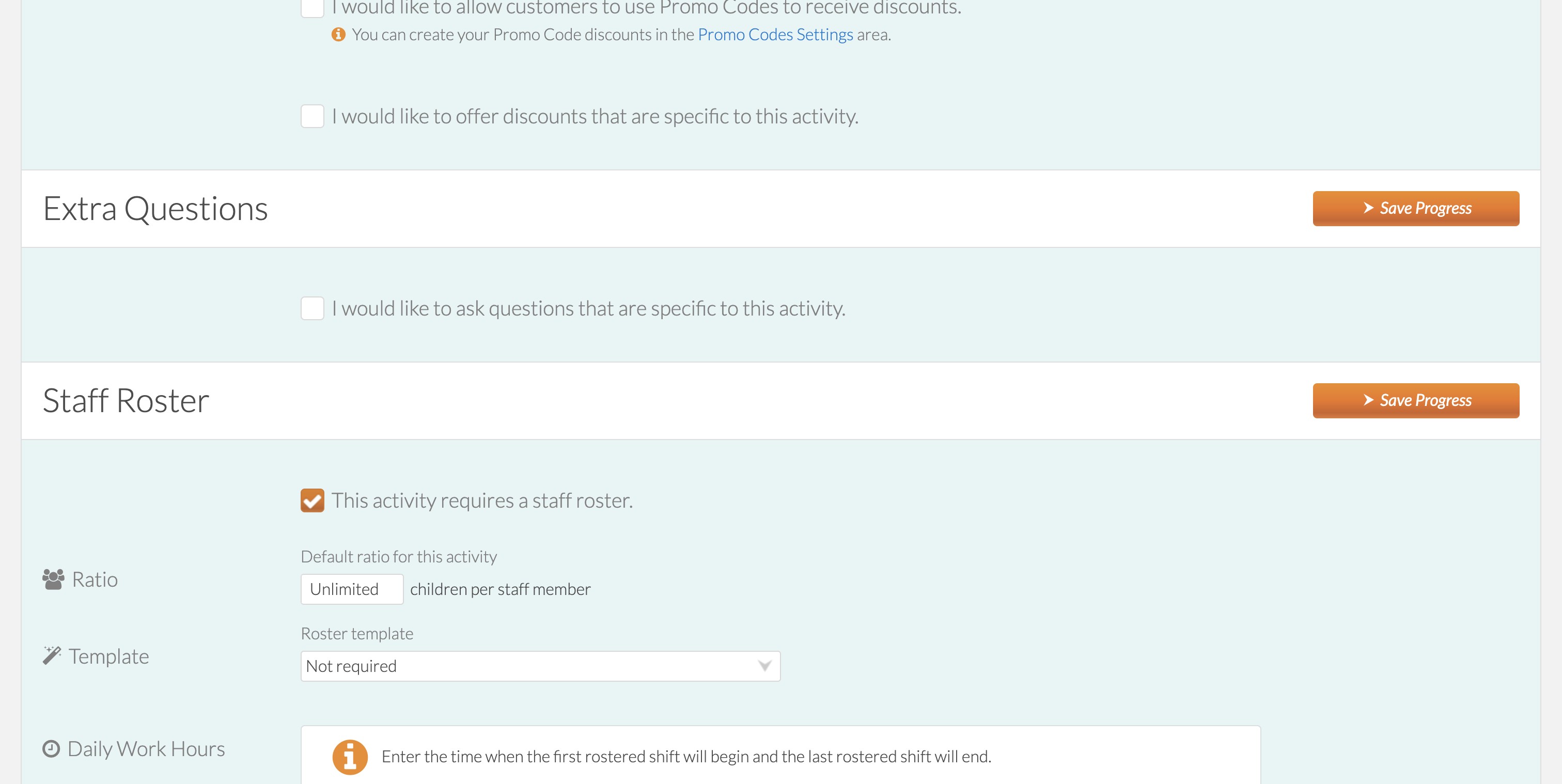Click the 'Daily Work Hours' label
The image size is (1562, 784).
(x=146, y=749)
